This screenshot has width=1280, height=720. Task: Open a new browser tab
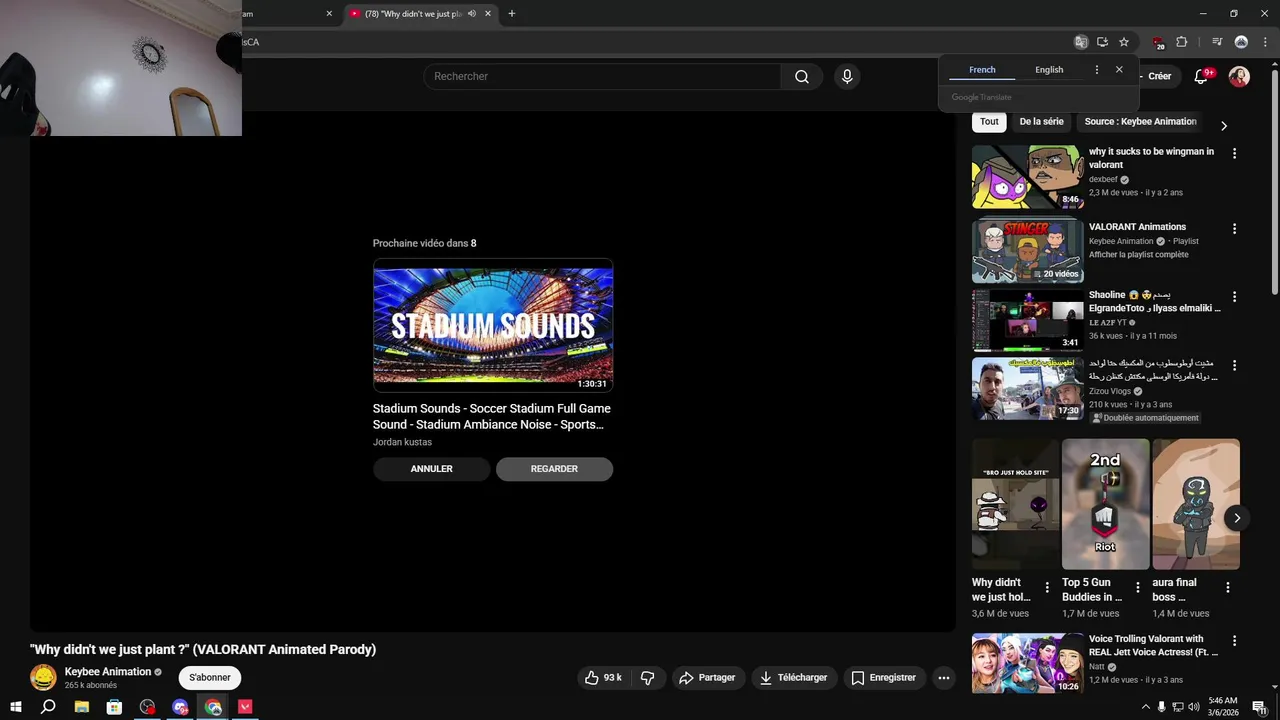(x=512, y=14)
